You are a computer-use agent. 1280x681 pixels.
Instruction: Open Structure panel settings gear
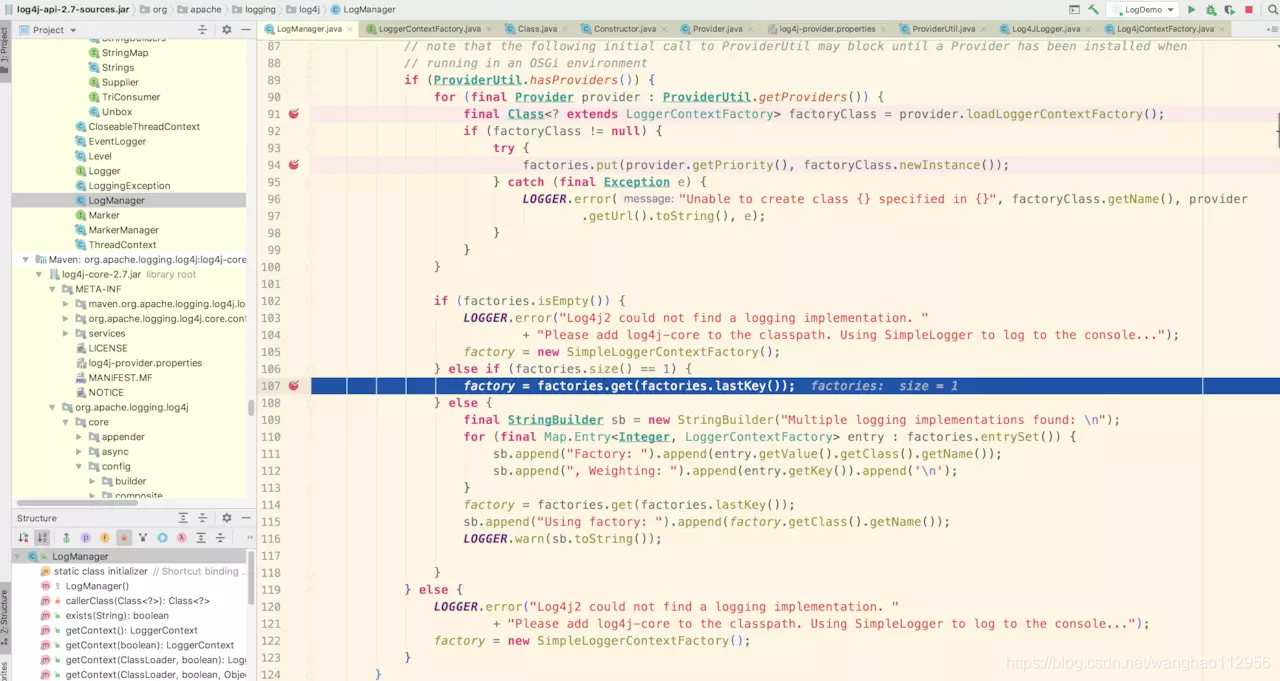pyautogui.click(x=227, y=518)
